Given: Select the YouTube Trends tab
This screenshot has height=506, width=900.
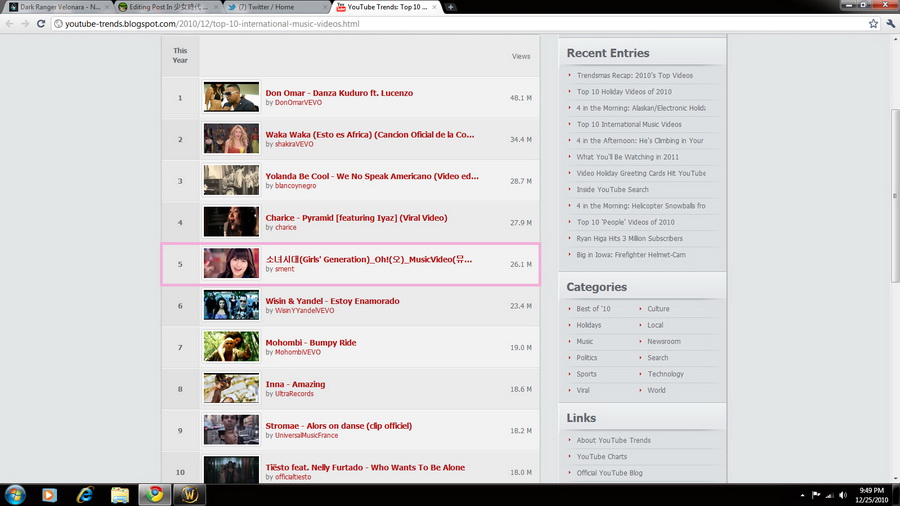Looking at the screenshot, I should [x=387, y=7].
